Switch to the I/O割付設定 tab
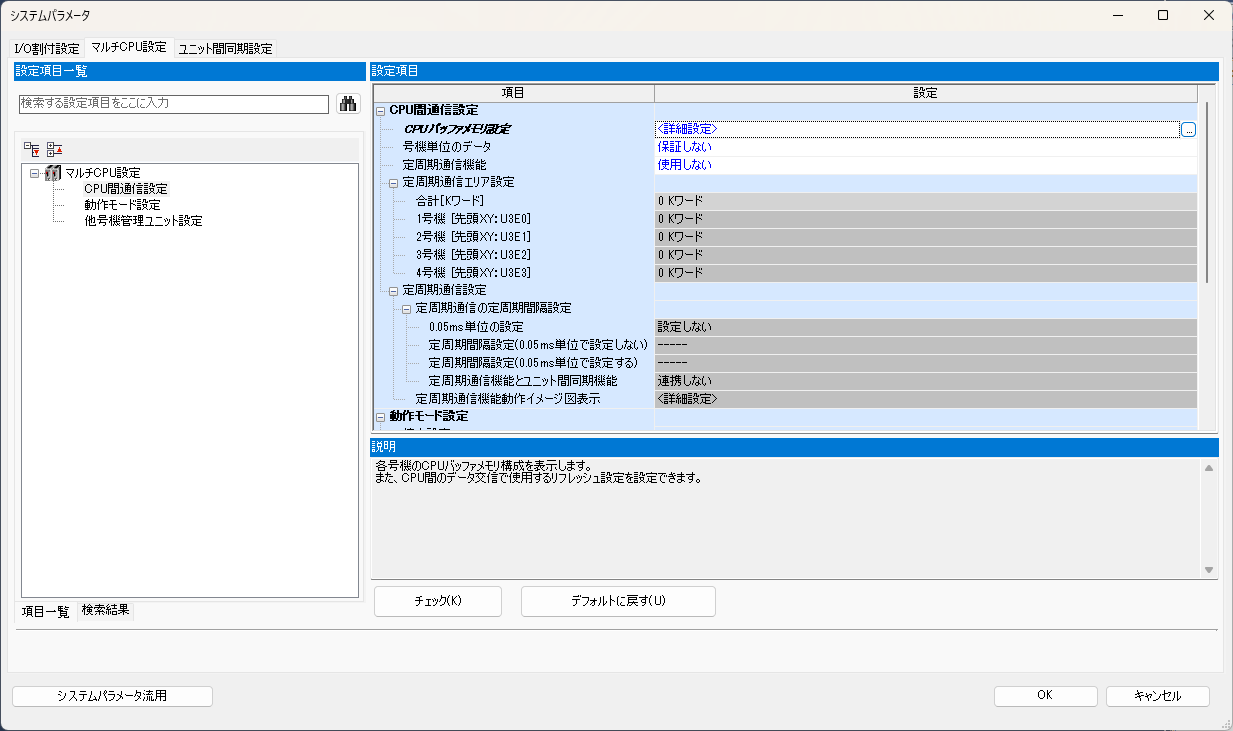This screenshot has height=731, width=1233. [x=45, y=46]
